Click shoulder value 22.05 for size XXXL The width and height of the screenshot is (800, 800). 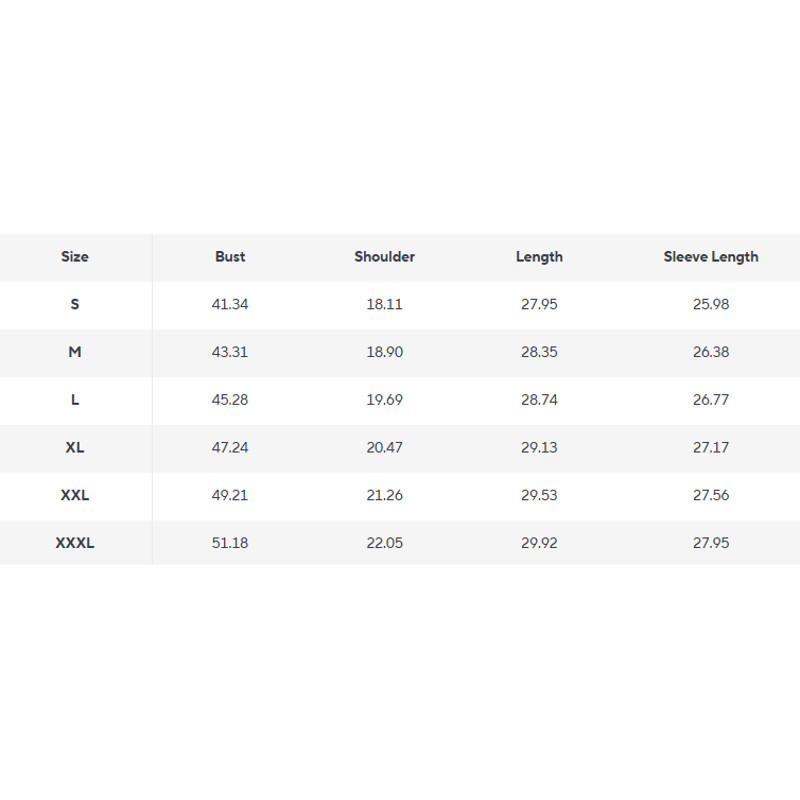click(x=384, y=544)
